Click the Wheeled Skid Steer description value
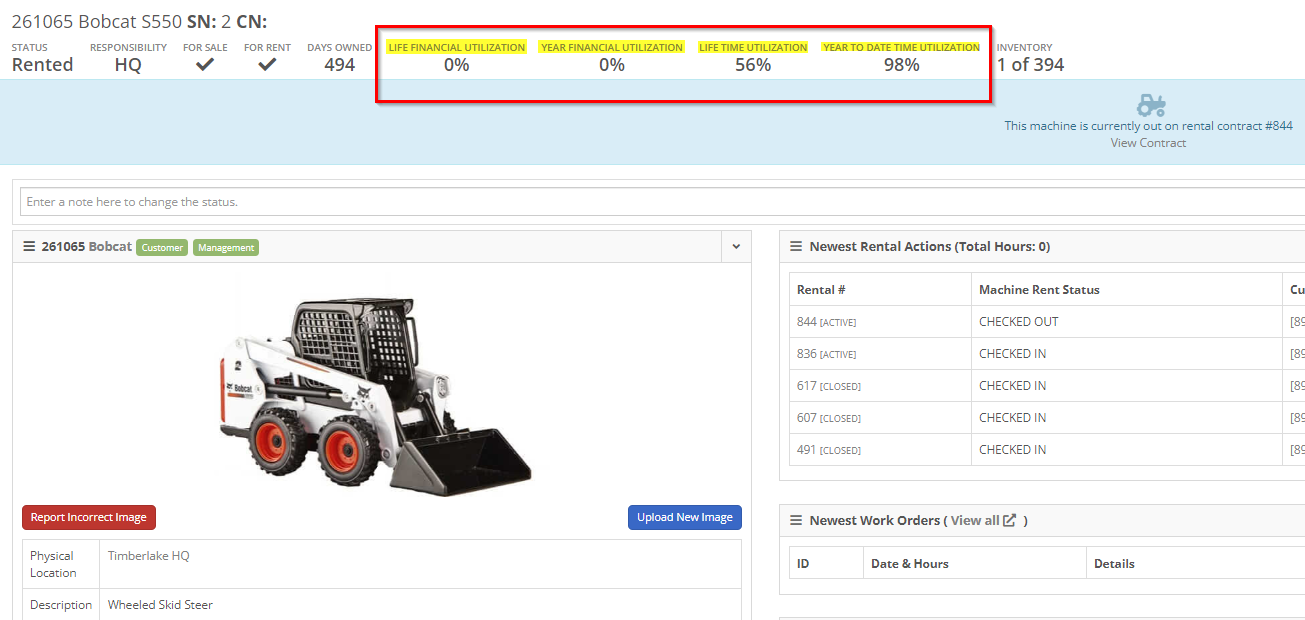This screenshot has height=620, width=1305. click(160, 605)
